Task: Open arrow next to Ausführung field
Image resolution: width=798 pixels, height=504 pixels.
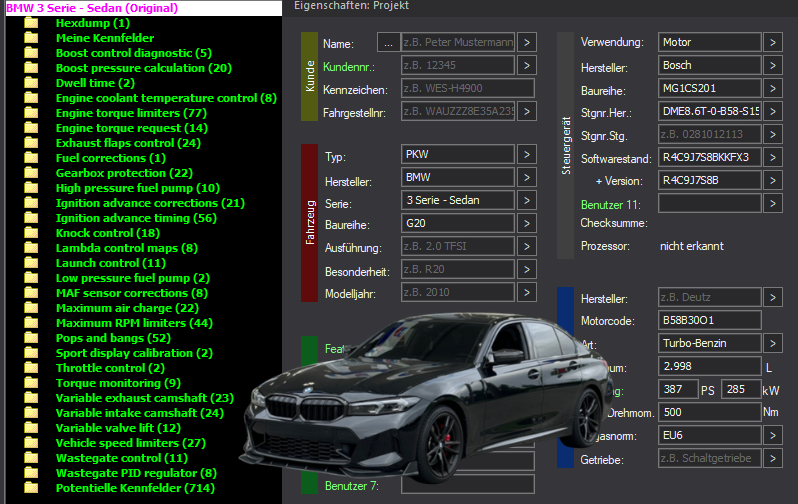Action: 527,246
